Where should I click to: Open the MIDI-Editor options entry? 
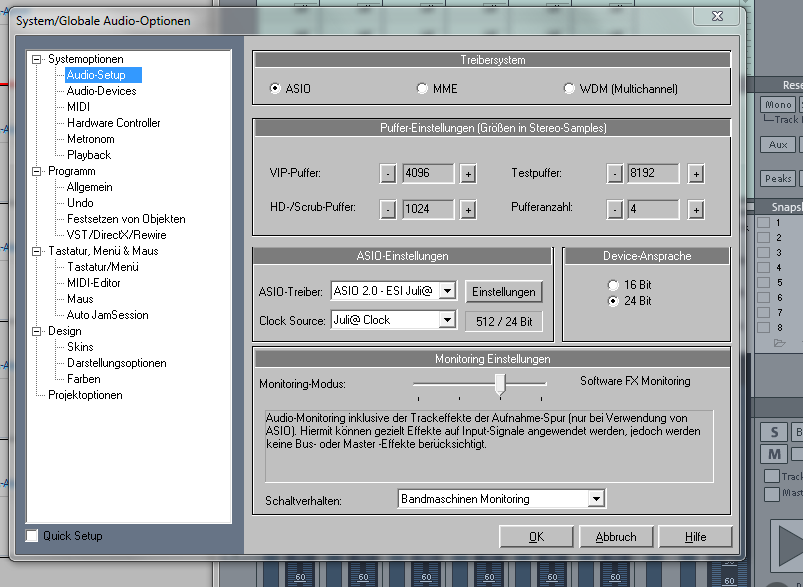tap(94, 283)
